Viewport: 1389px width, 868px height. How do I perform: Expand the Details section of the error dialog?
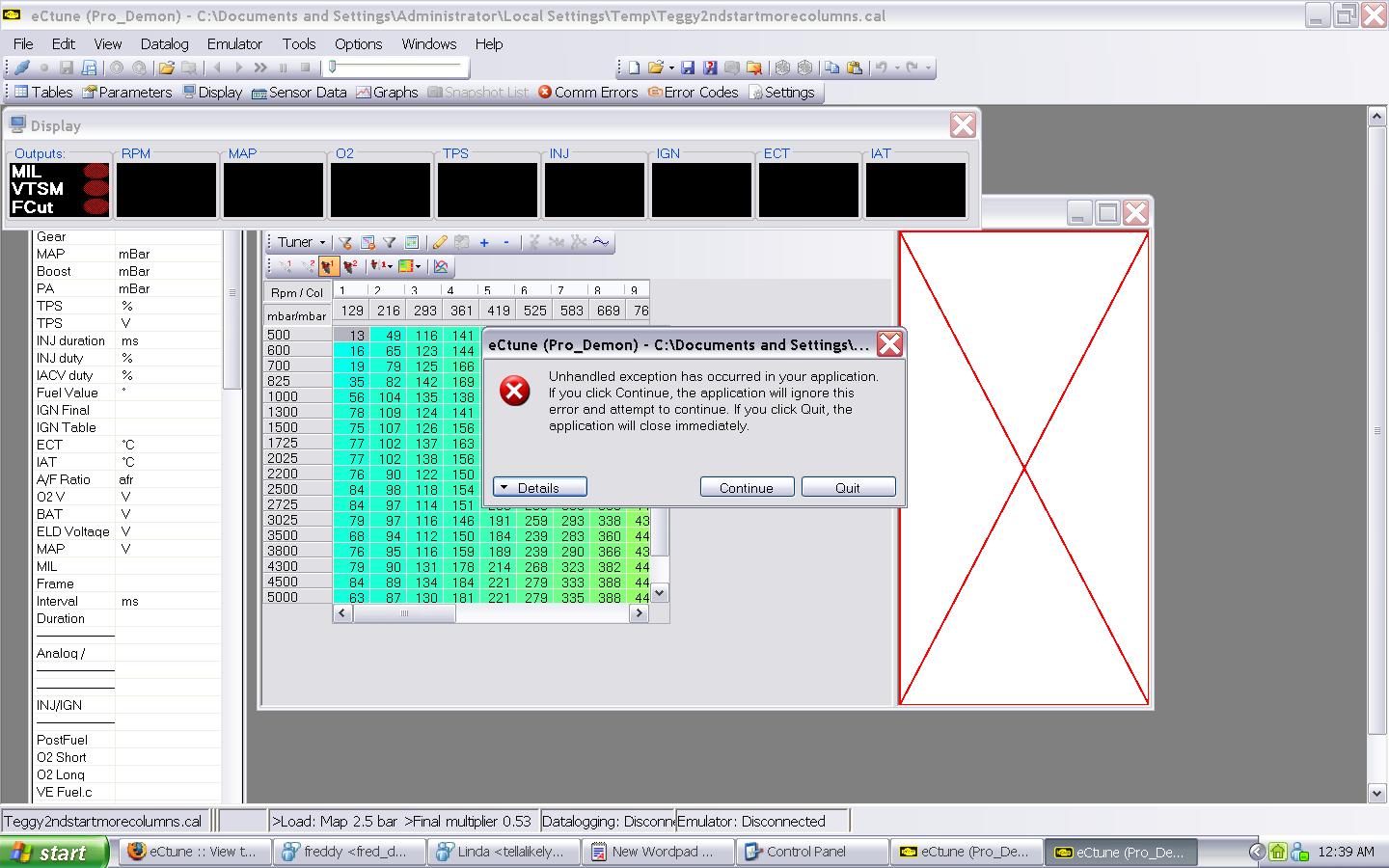click(x=539, y=488)
